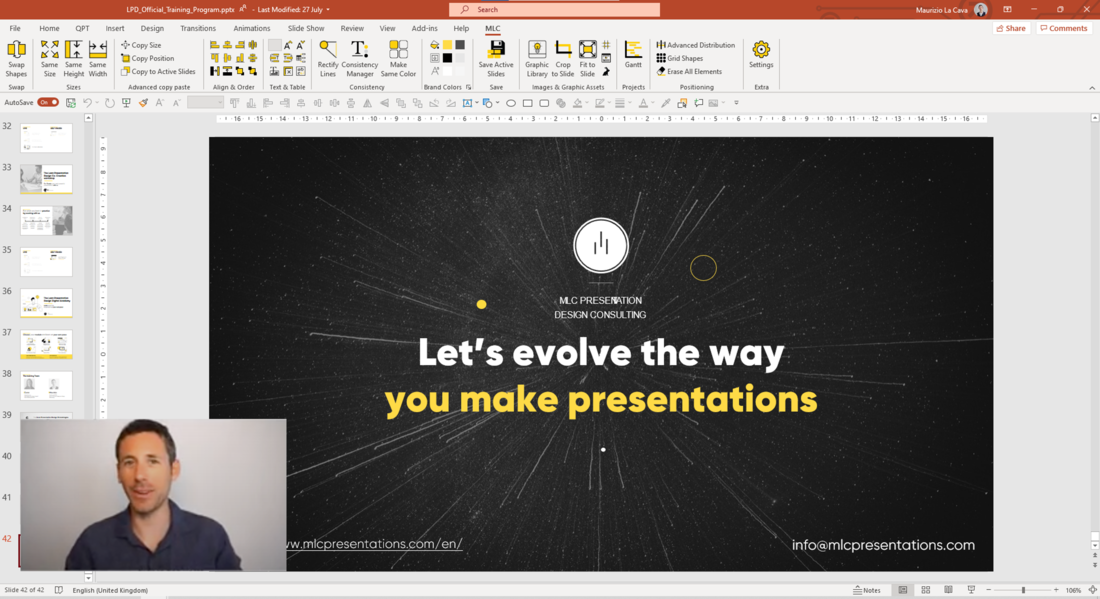Open MLC Settings gear
This screenshot has width=1100, height=599.
(x=760, y=55)
